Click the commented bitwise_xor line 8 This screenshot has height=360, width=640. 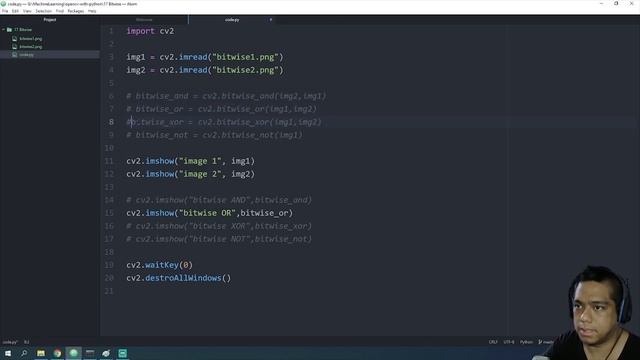224,122
